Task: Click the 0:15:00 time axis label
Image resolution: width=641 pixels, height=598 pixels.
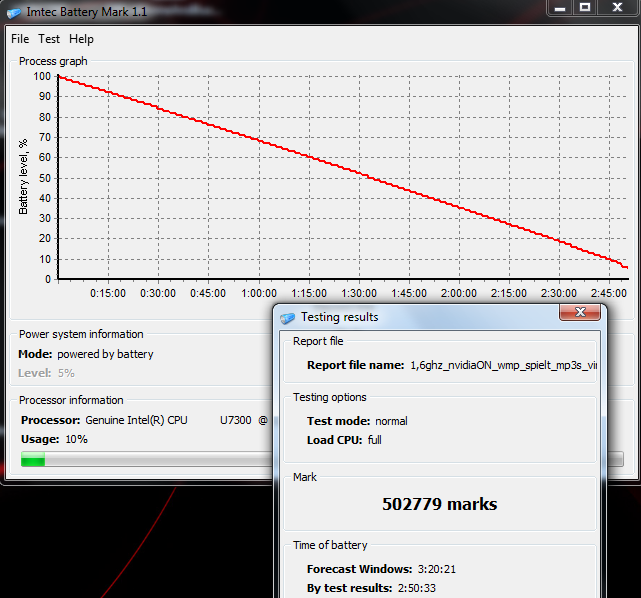Action: tap(108, 293)
